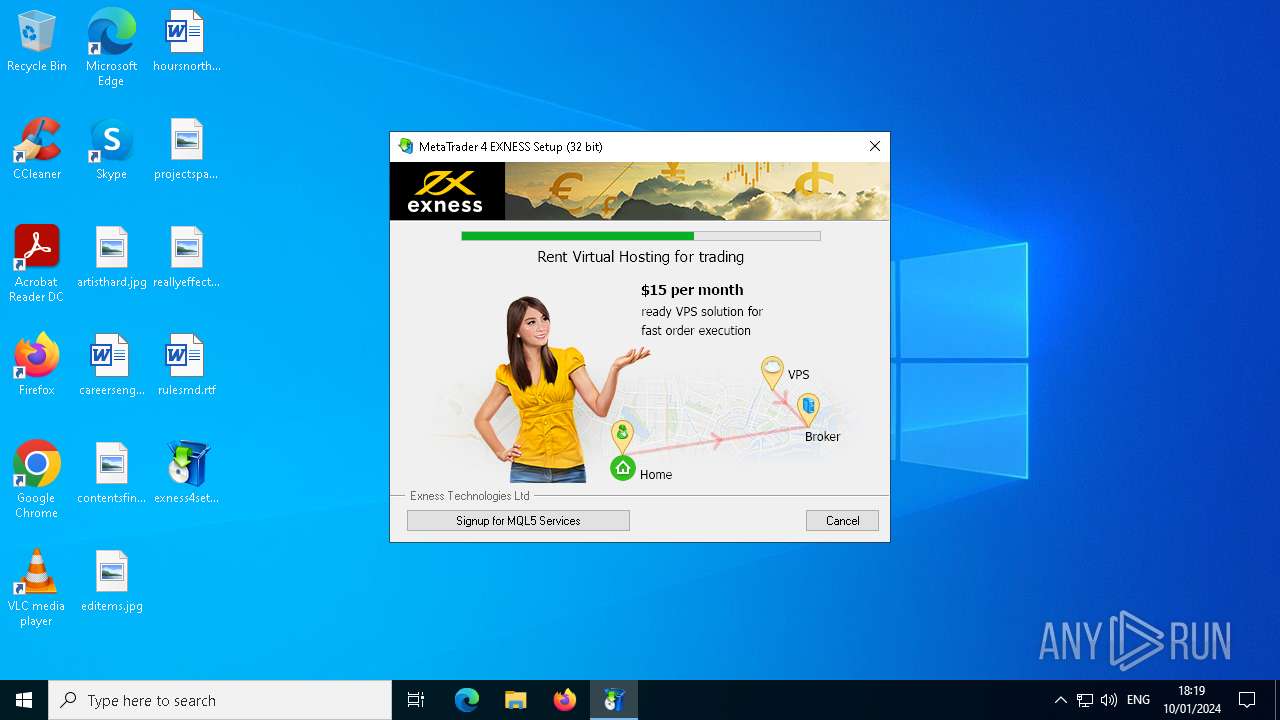1280x720 pixels.
Task: Close the MetaTrader 4 EXNESS Setup dialog
Action: point(875,146)
